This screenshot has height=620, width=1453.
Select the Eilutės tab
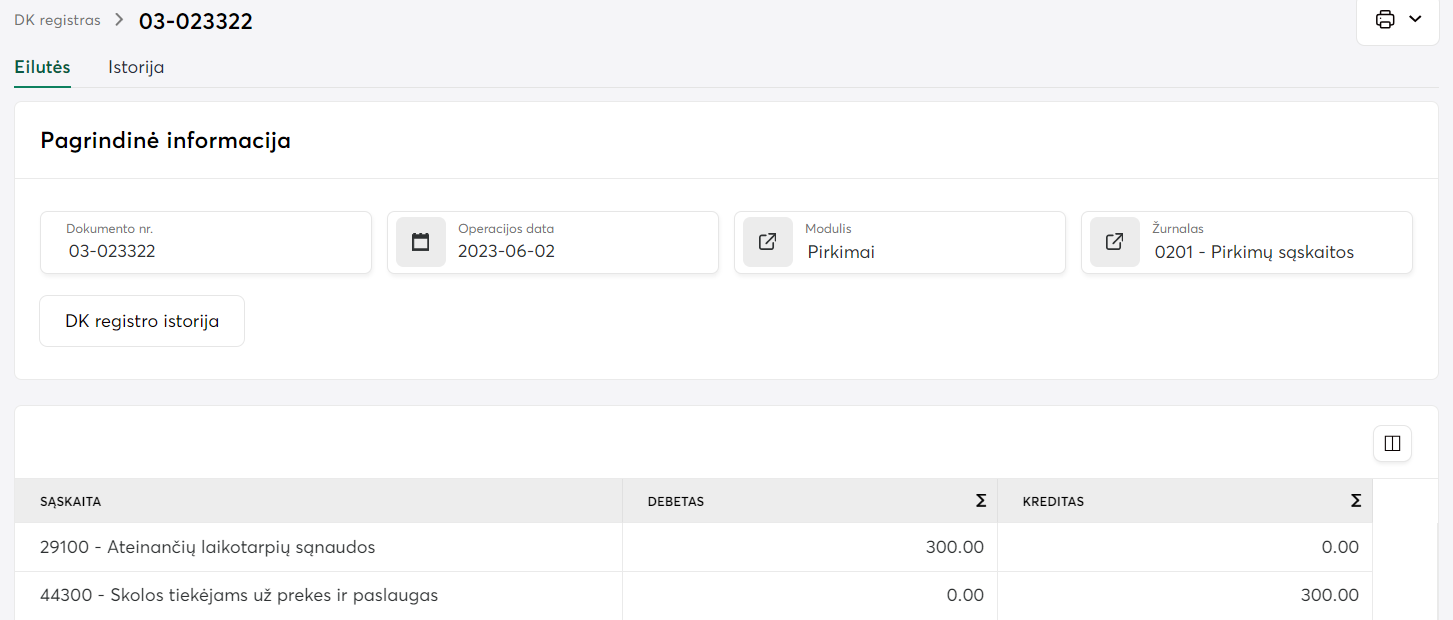(x=42, y=68)
